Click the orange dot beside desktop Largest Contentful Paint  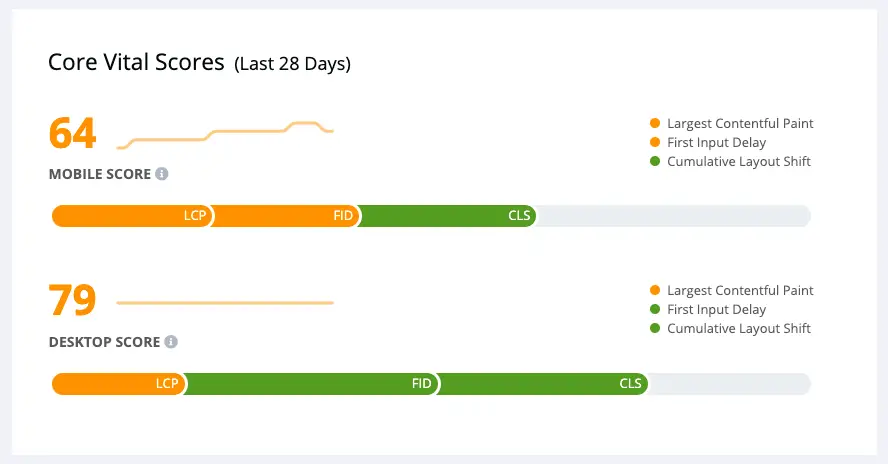655,290
